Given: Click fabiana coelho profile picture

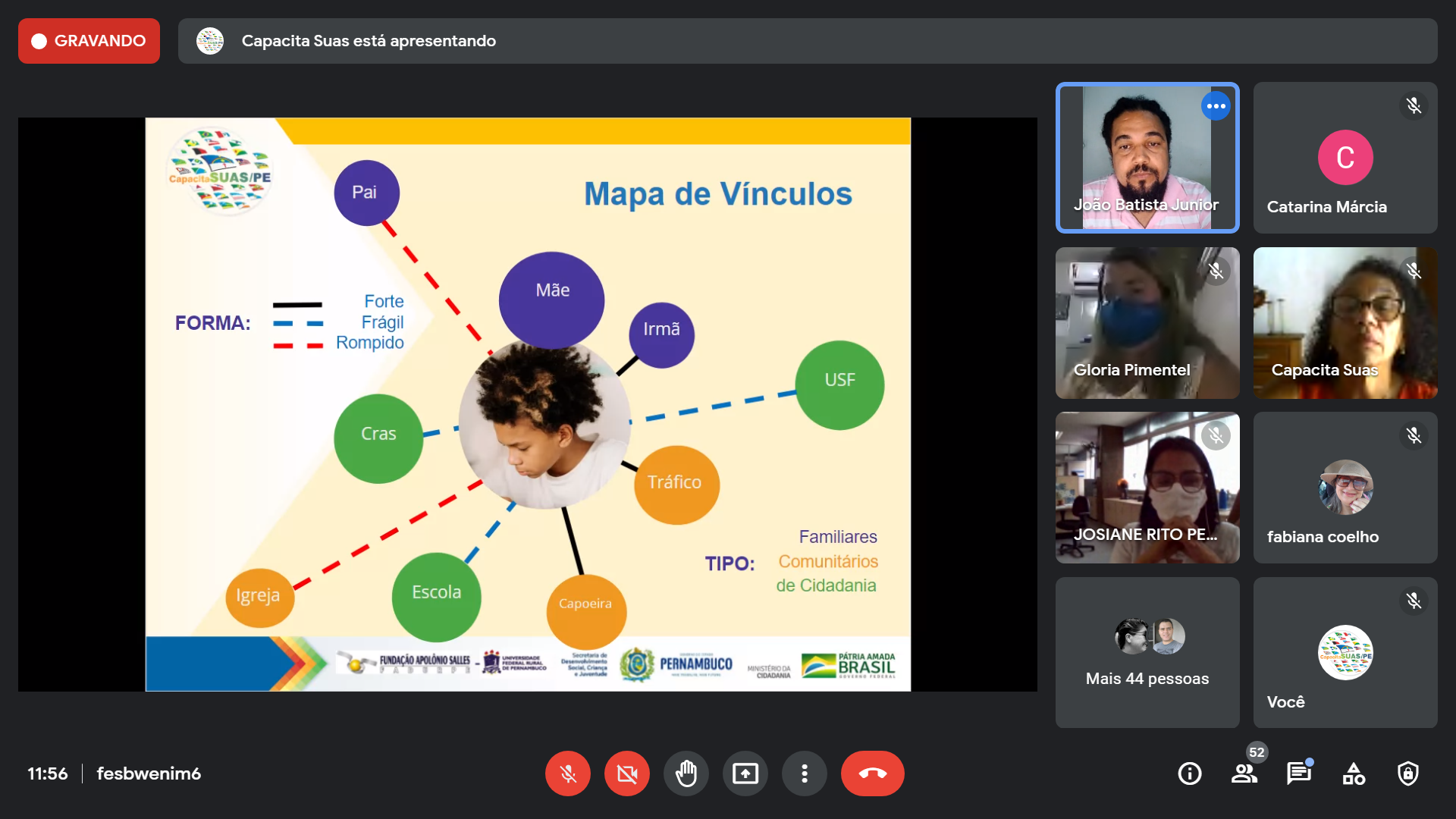Looking at the screenshot, I should pyautogui.click(x=1345, y=488).
